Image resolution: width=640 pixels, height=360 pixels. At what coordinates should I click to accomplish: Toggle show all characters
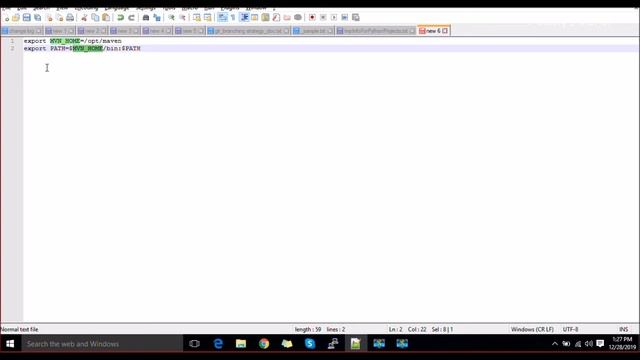point(233,18)
